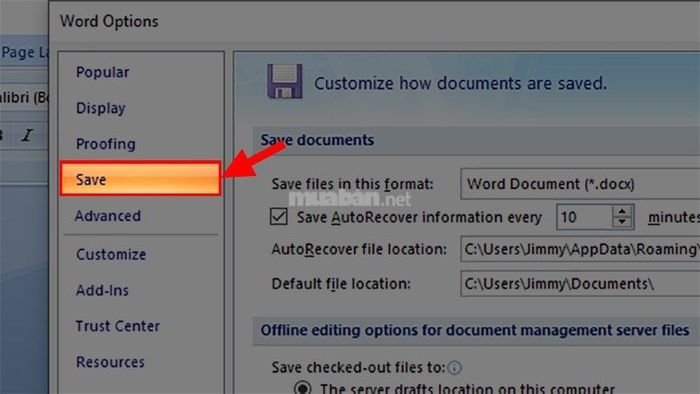This screenshot has width=700, height=394.
Task: Toggle Italic in Word's ribbon
Action: (27, 135)
